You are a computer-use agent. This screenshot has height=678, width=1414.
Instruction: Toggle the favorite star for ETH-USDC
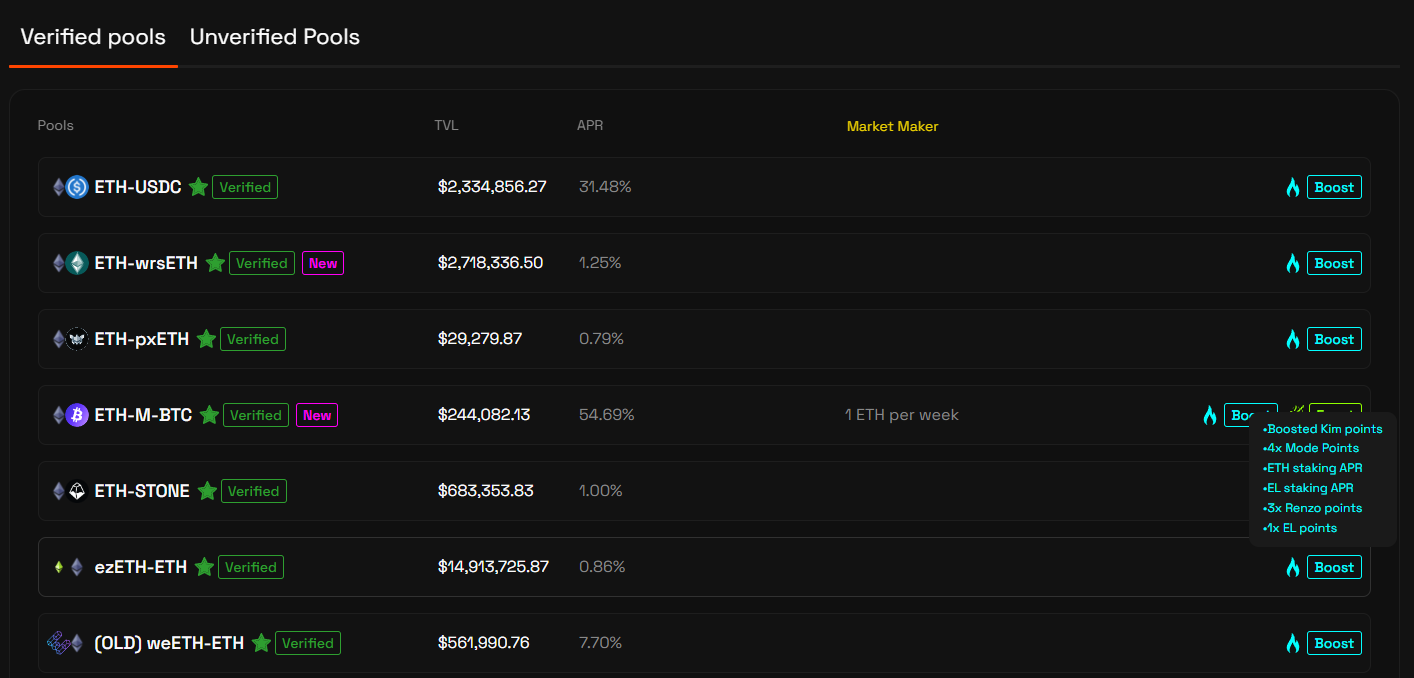(197, 187)
